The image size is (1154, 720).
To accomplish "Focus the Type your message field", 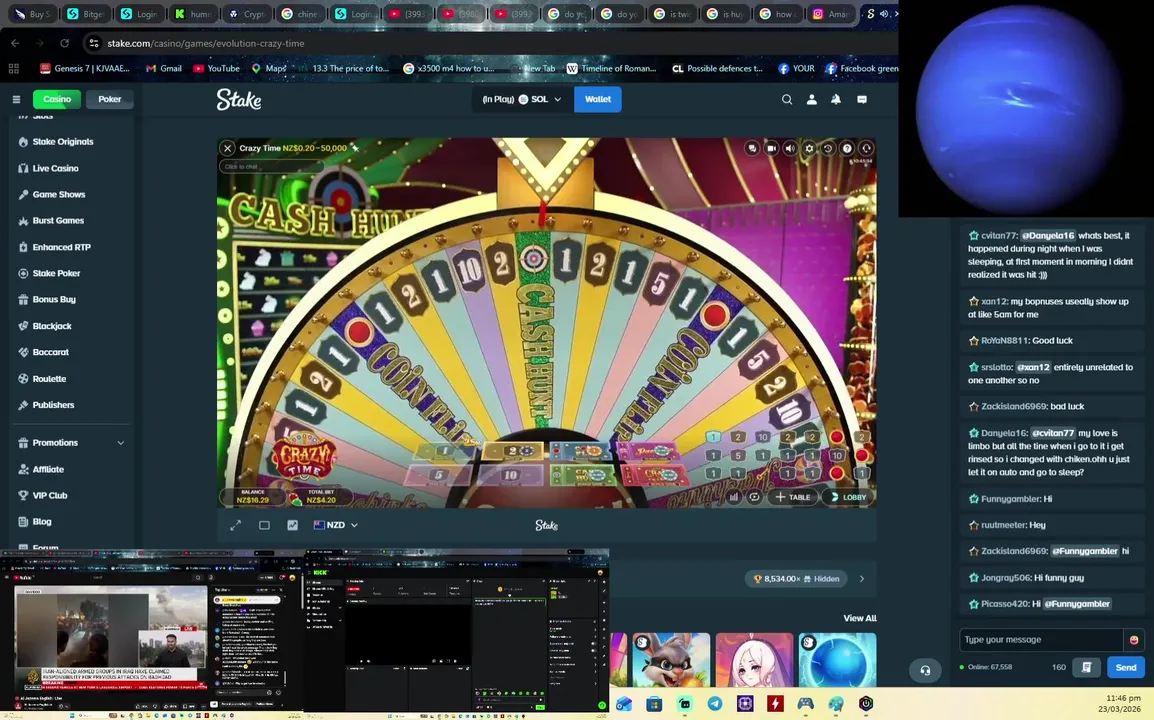I will coord(1041,640).
